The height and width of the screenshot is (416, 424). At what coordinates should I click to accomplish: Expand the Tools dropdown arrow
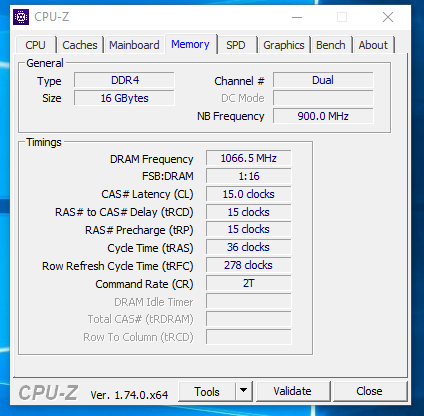[x=244, y=392]
